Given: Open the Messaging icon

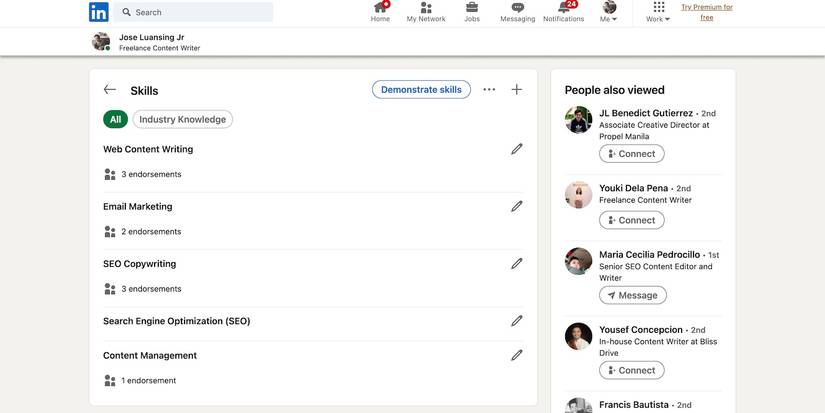Looking at the screenshot, I should [518, 7].
